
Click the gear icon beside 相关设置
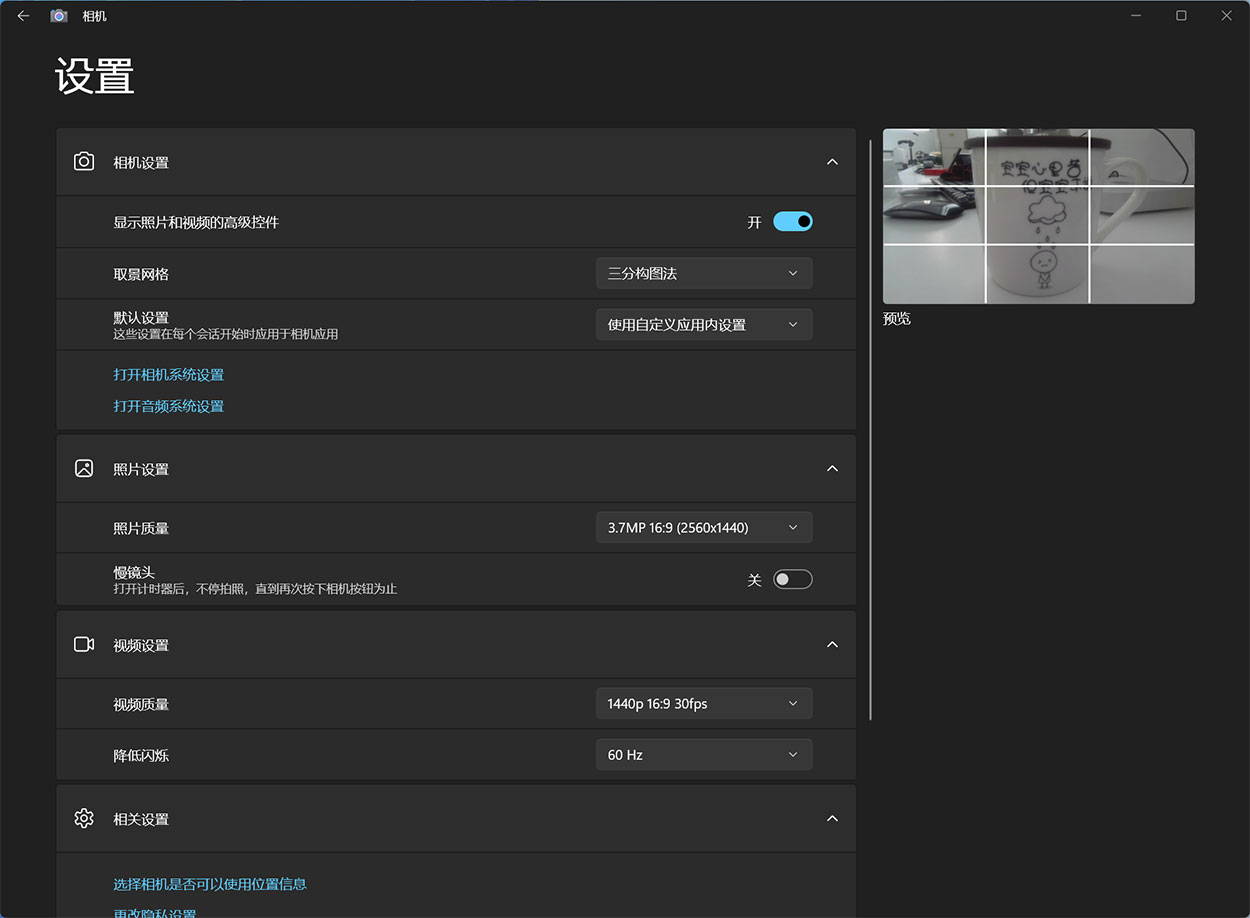coord(84,819)
